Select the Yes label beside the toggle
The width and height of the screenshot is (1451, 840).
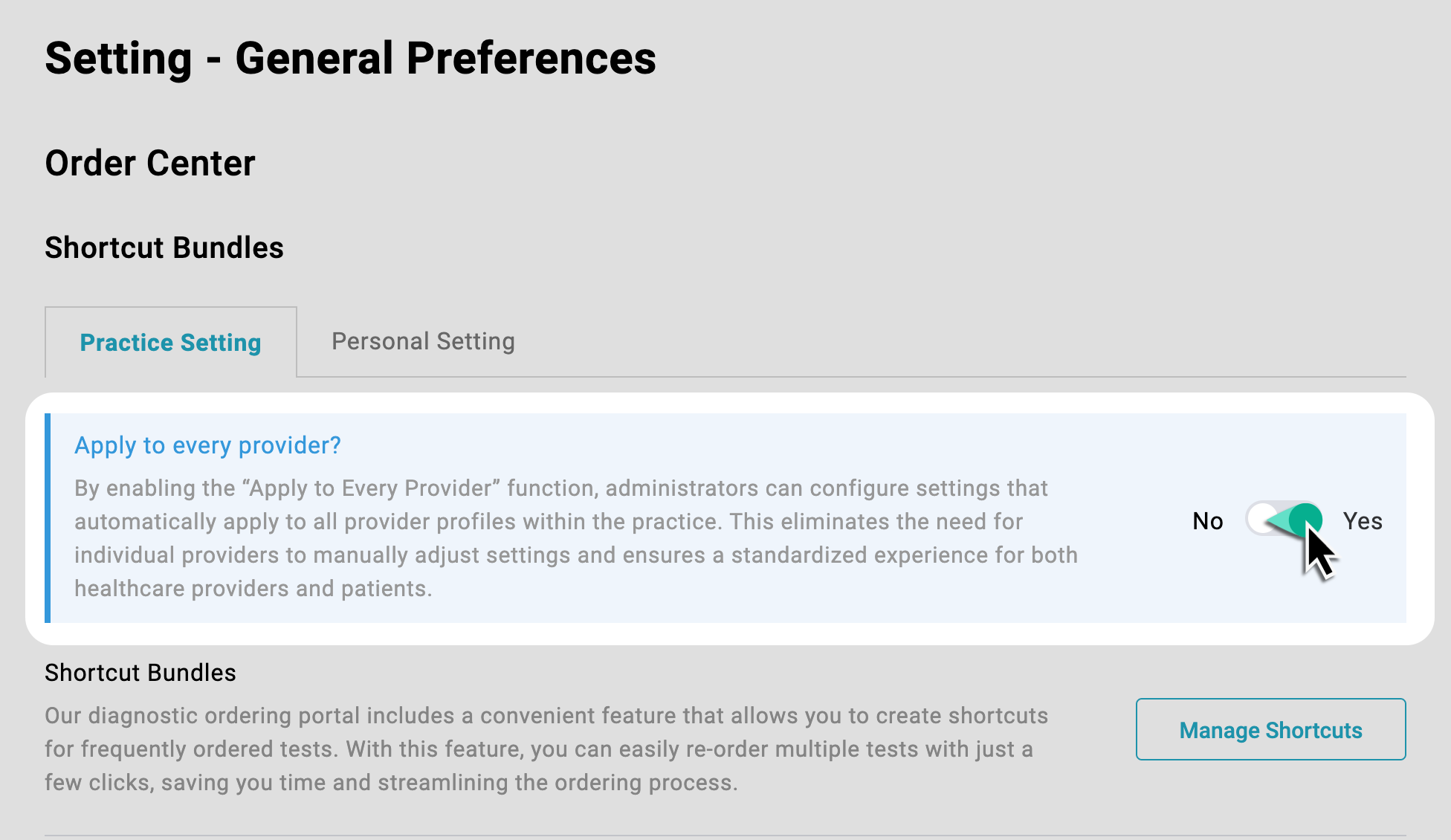click(x=1363, y=521)
